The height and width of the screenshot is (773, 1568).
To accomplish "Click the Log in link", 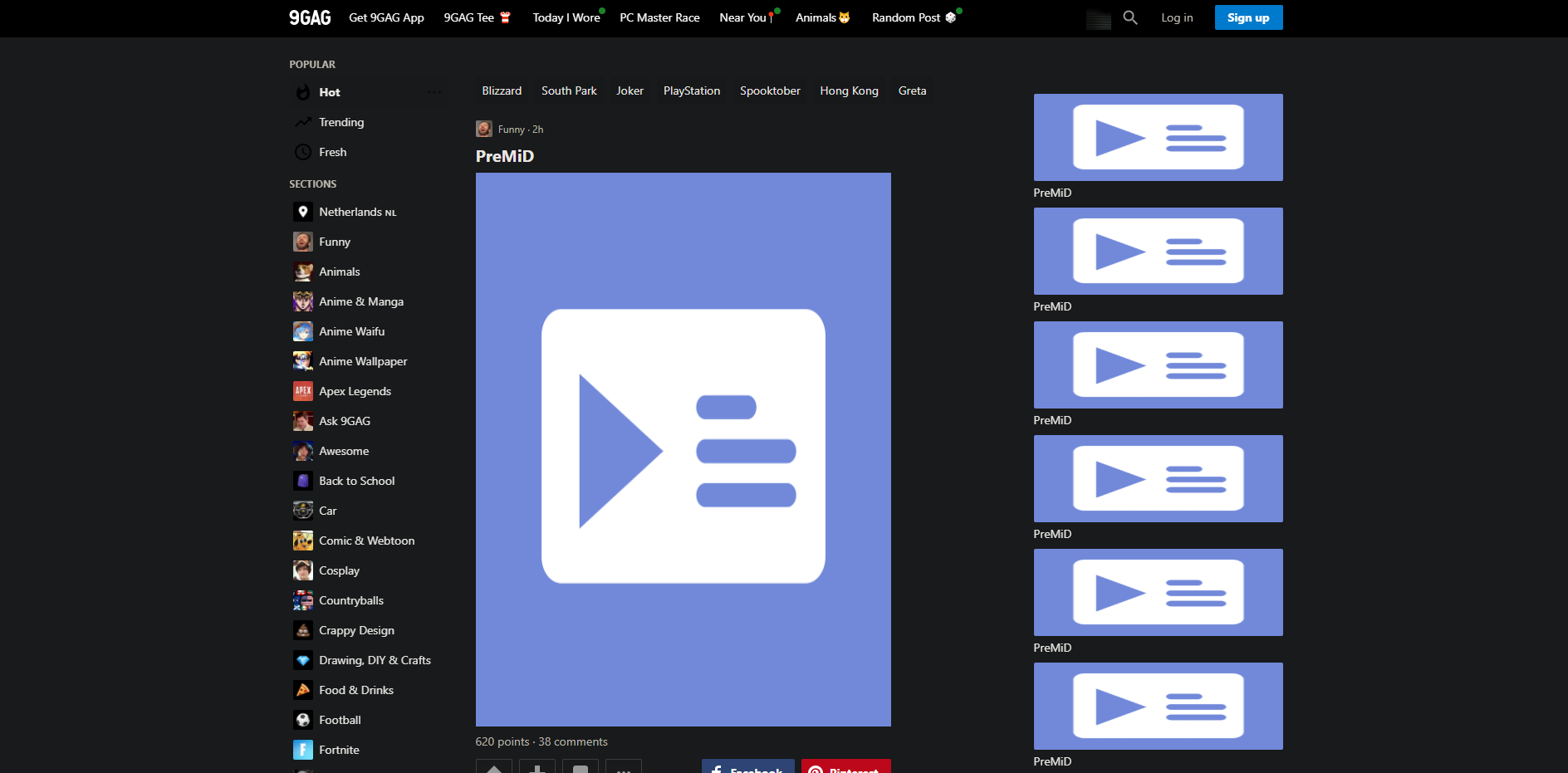I will click(x=1177, y=17).
